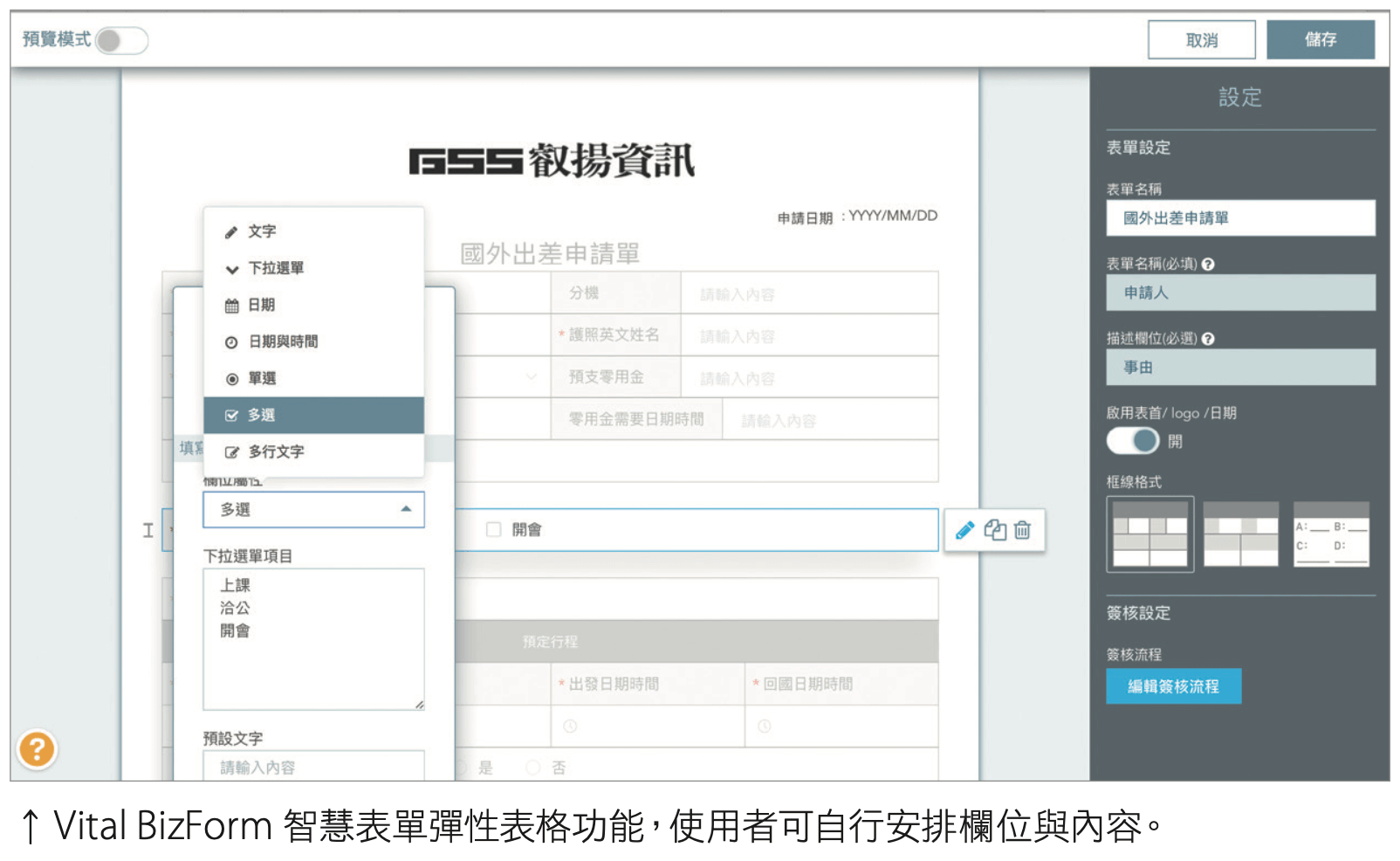
Task: Select full grid border format thumbnail
Action: (1150, 534)
